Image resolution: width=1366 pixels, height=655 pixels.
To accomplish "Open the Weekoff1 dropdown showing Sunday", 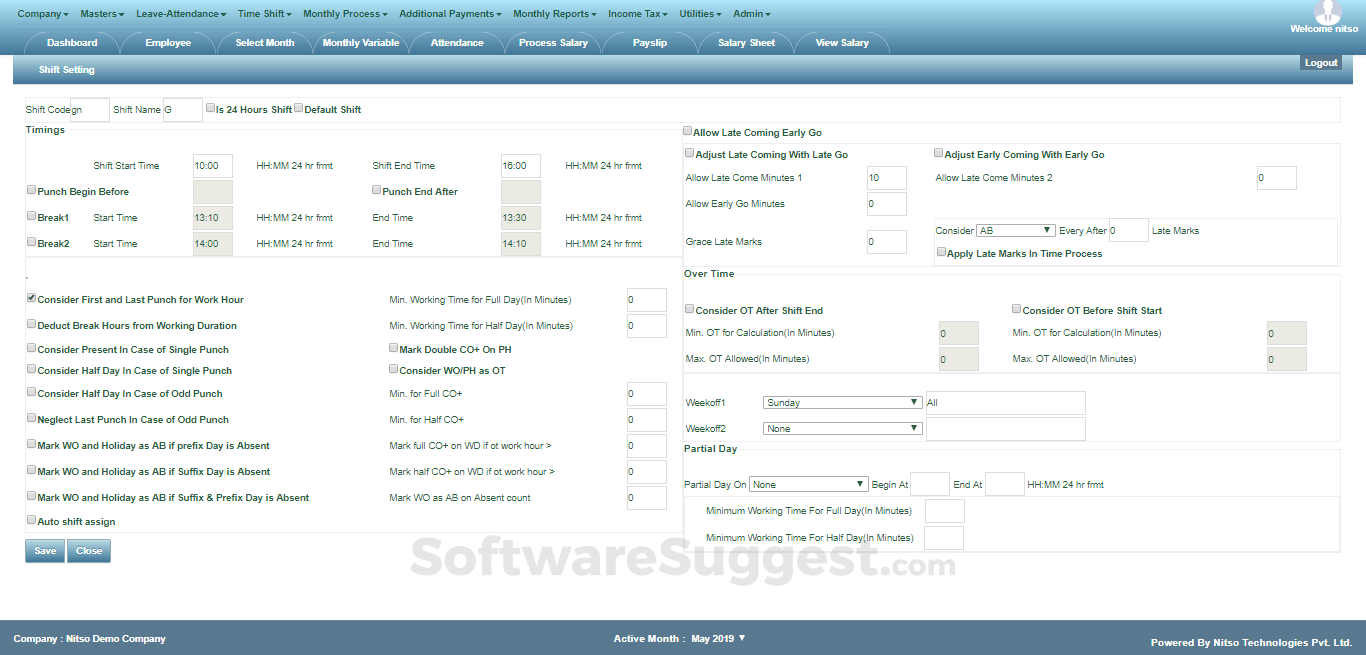I will tap(842, 401).
